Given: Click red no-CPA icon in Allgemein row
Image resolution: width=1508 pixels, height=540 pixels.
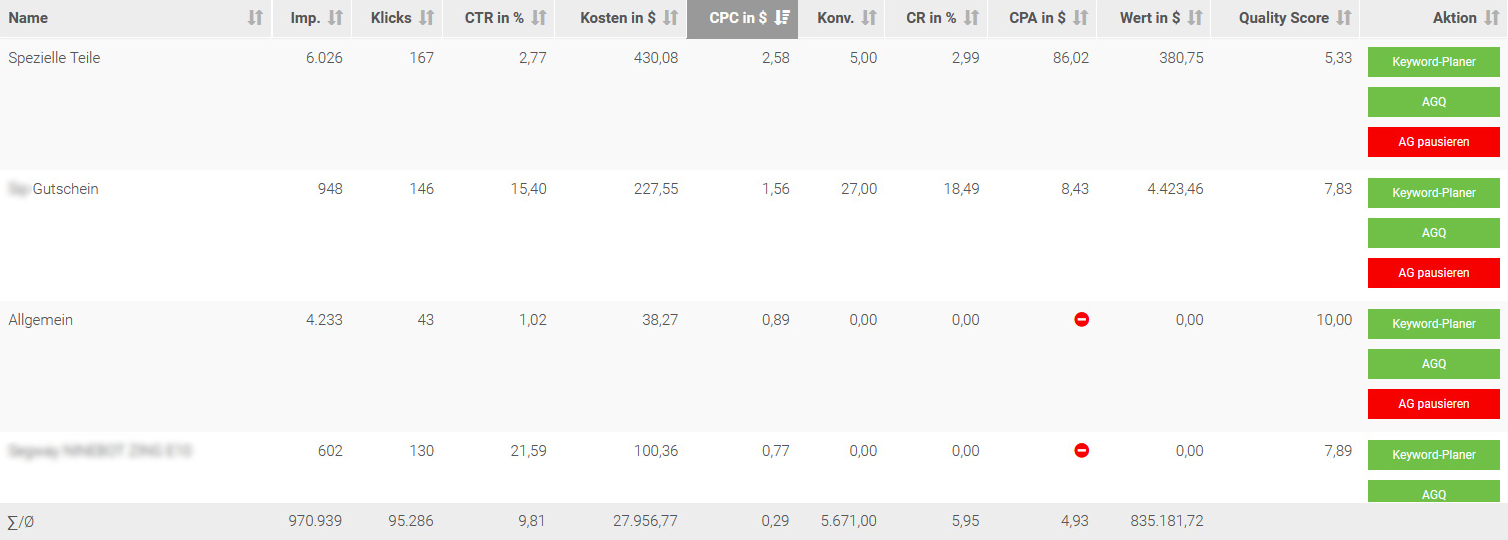Looking at the screenshot, I should [1081, 320].
